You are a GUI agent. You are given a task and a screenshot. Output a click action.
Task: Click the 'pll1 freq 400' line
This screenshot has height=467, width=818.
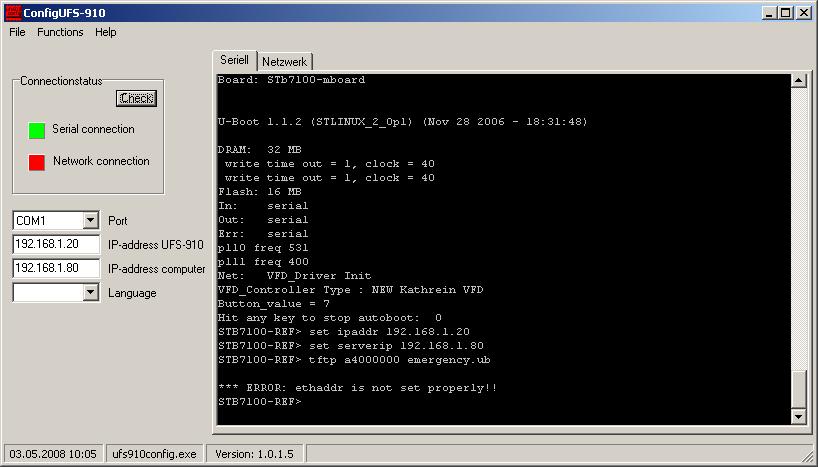click(263, 262)
